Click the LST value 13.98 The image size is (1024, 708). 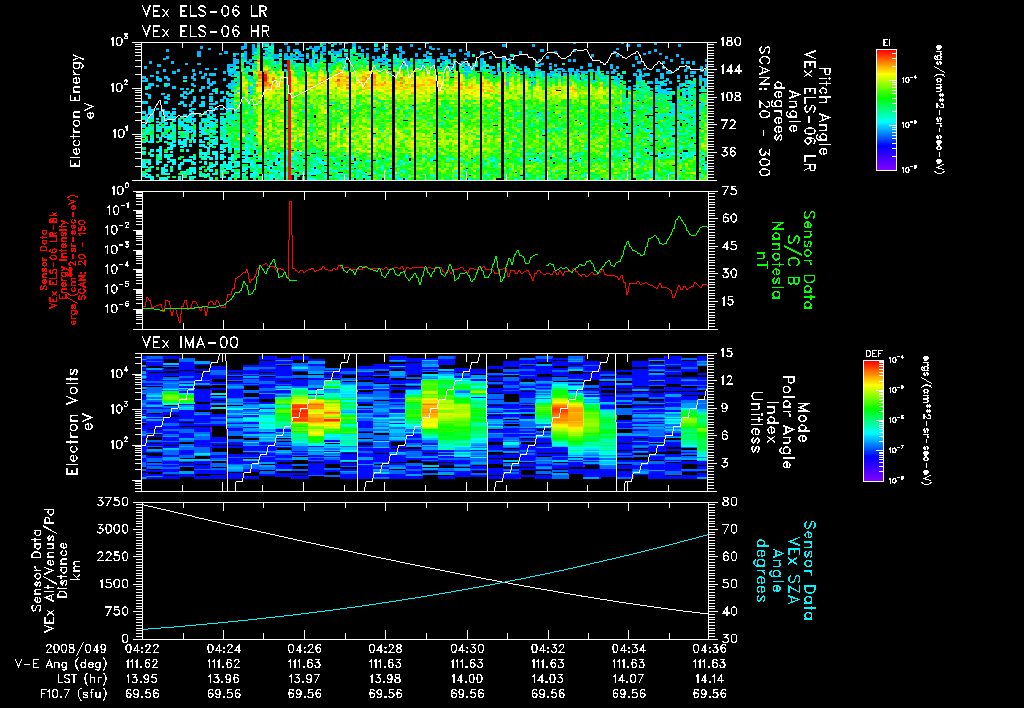point(385,679)
